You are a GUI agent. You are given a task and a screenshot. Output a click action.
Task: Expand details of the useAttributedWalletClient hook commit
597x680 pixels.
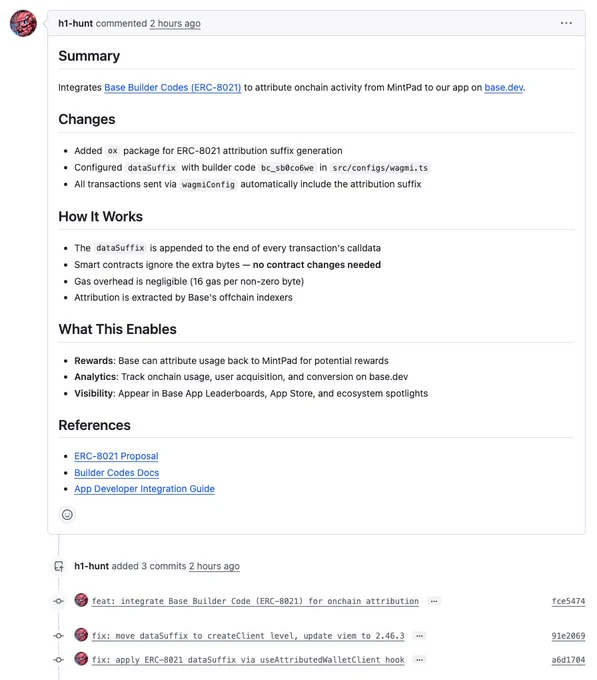click(x=419, y=660)
